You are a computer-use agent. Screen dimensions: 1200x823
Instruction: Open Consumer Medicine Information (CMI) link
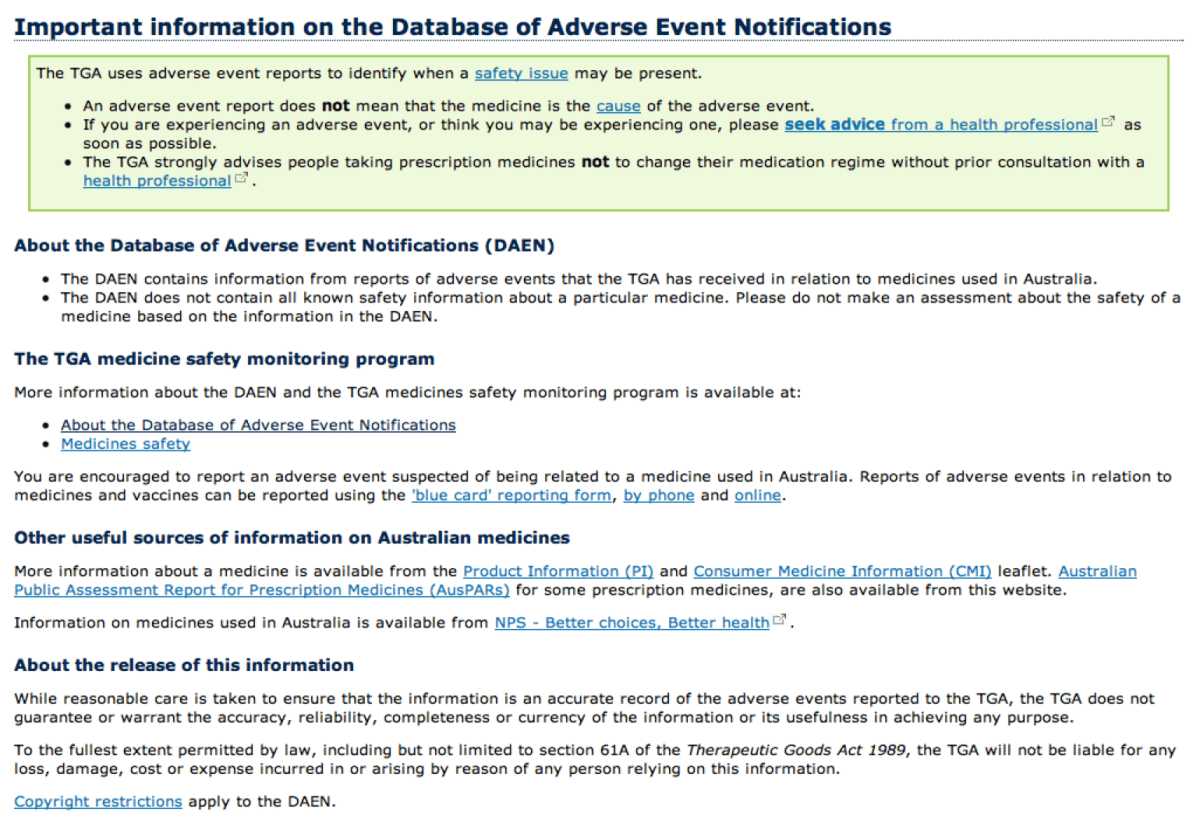tap(842, 571)
